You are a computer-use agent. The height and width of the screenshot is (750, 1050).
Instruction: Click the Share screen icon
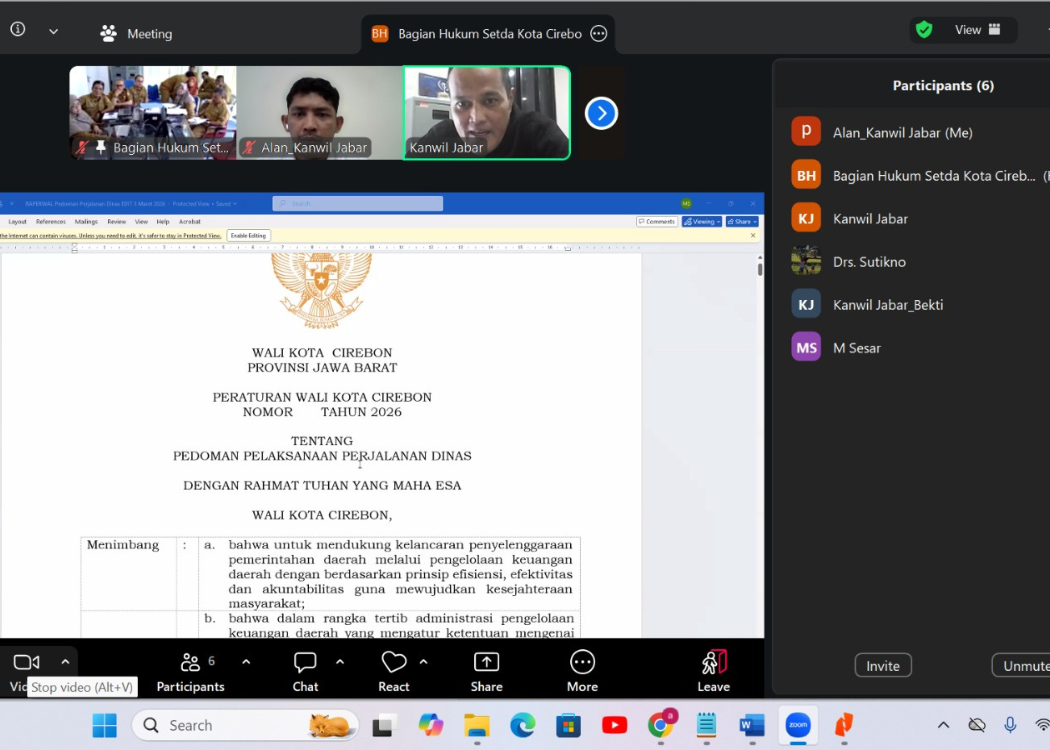pyautogui.click(x=486, y=662)
